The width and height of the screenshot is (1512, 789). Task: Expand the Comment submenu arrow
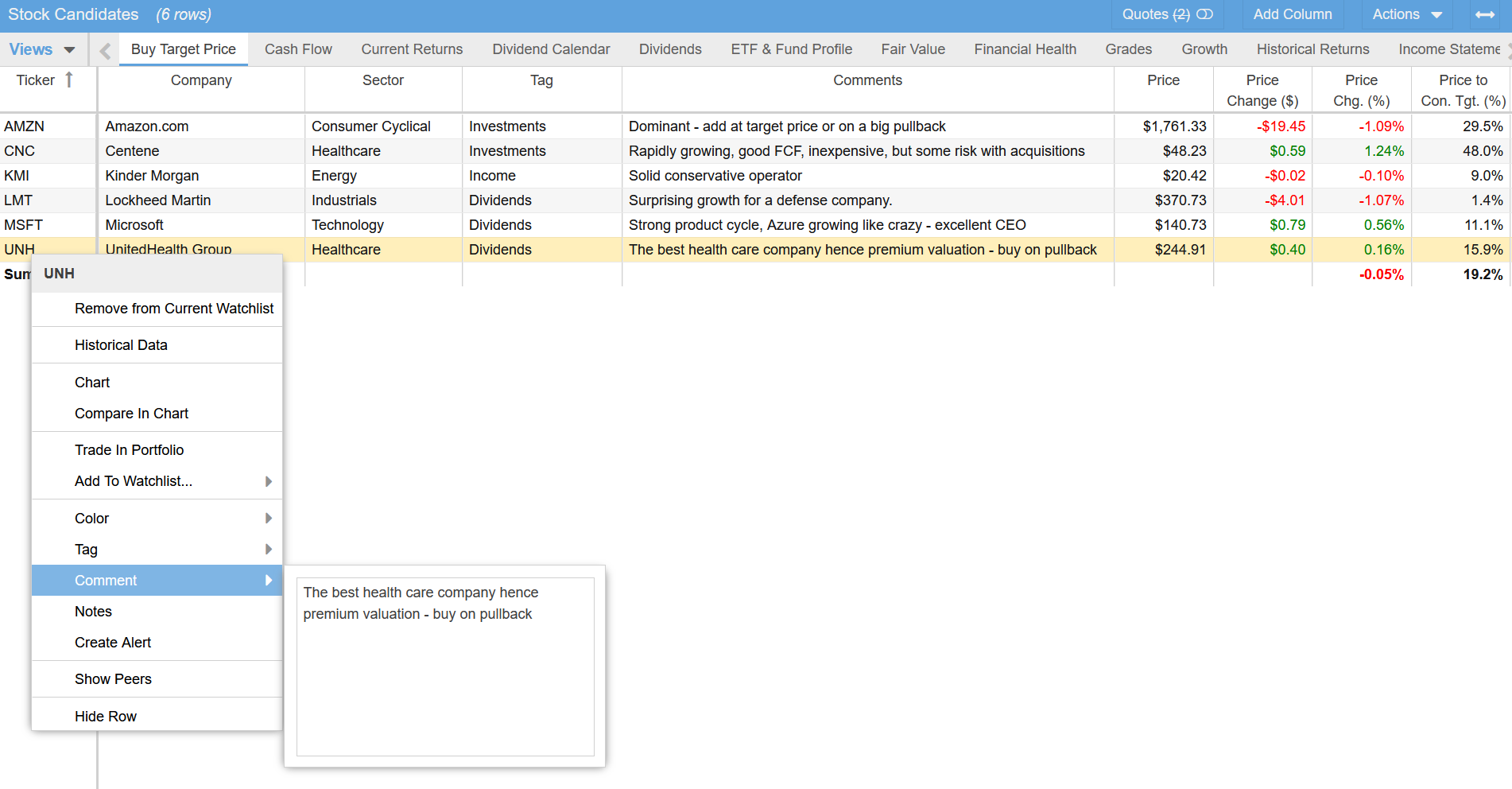coord(269,581)
